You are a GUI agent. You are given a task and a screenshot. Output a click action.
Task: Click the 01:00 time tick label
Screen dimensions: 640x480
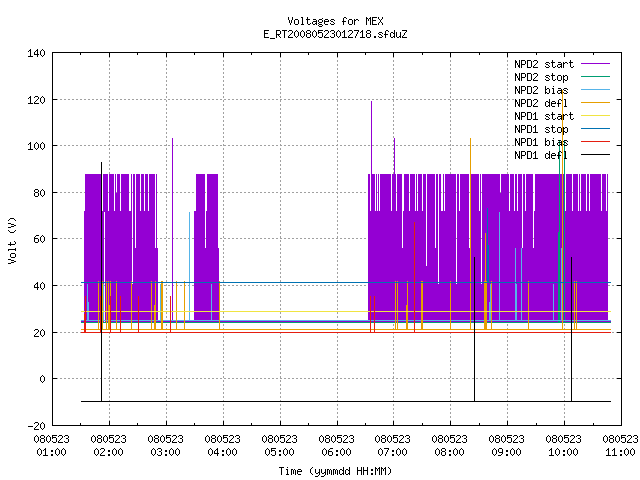[51, 453]
